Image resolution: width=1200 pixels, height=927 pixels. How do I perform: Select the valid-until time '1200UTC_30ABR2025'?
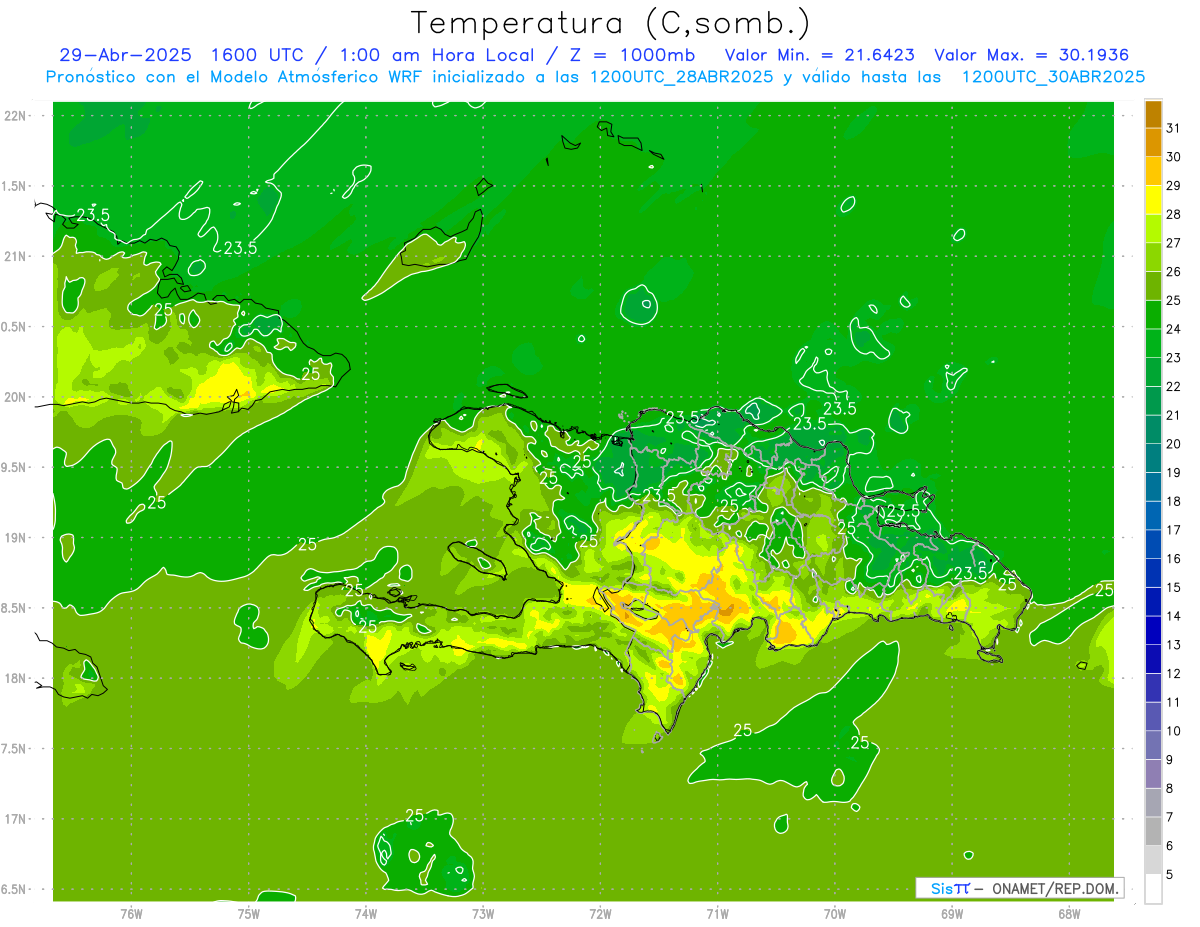coord(1053,77)
